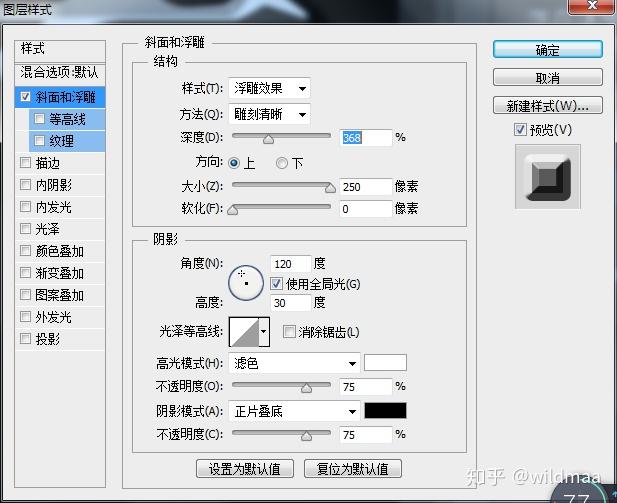Enable the 外发光 checkbox
This screenshot has height=503, width=617.
click(26, 317)
